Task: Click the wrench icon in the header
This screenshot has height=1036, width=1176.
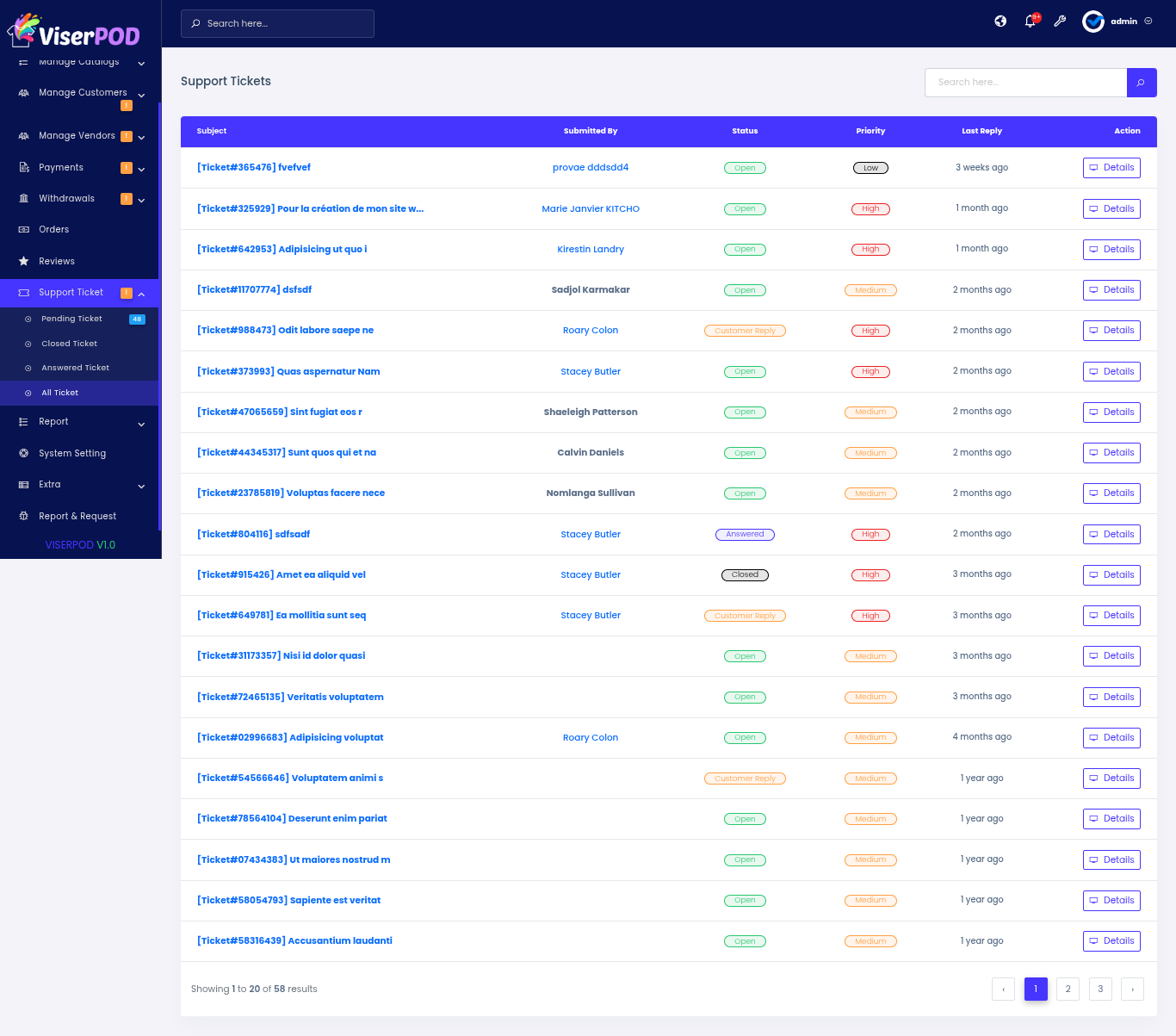Action: (x=1060, y=22)
